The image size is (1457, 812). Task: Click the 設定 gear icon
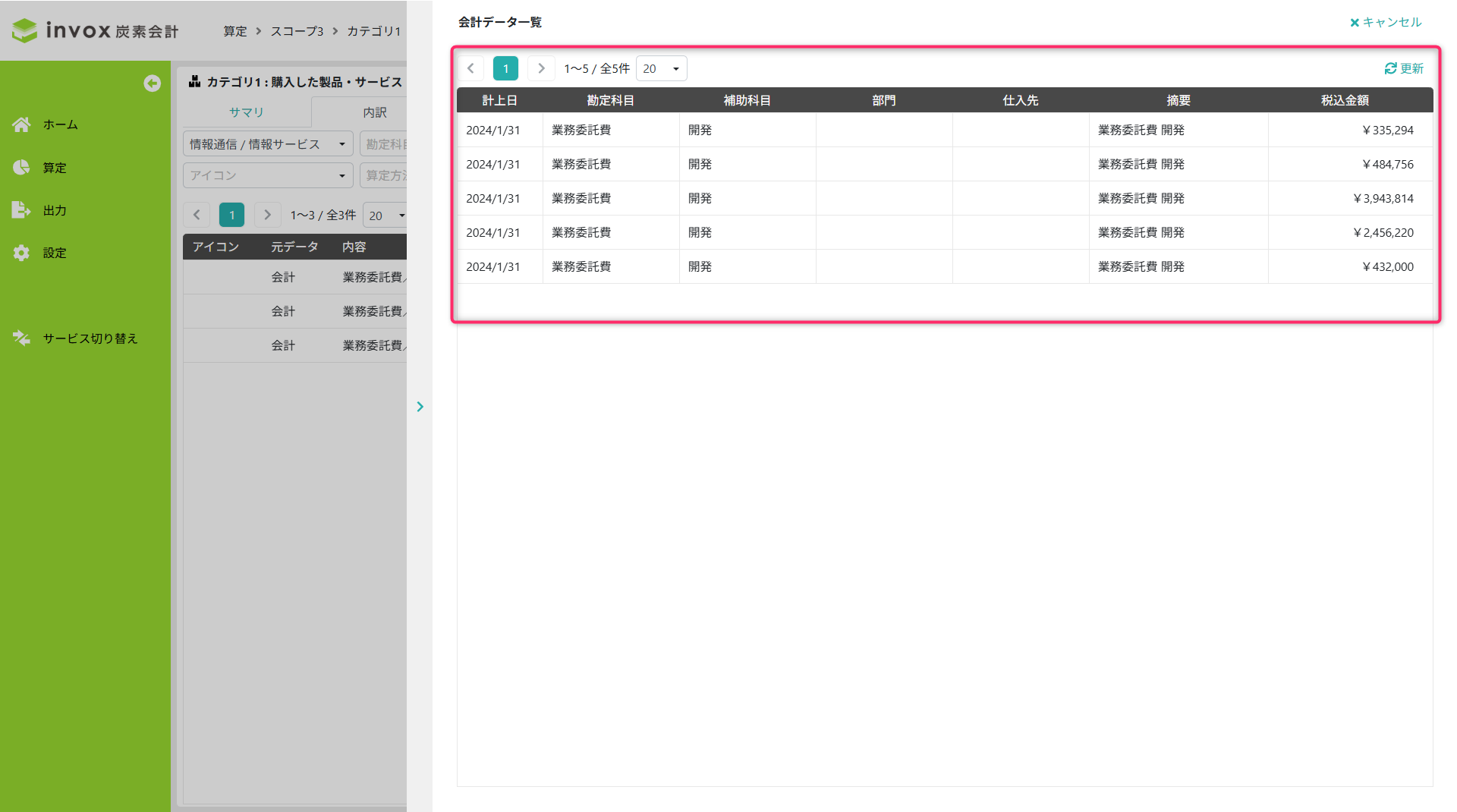(21, 253)
